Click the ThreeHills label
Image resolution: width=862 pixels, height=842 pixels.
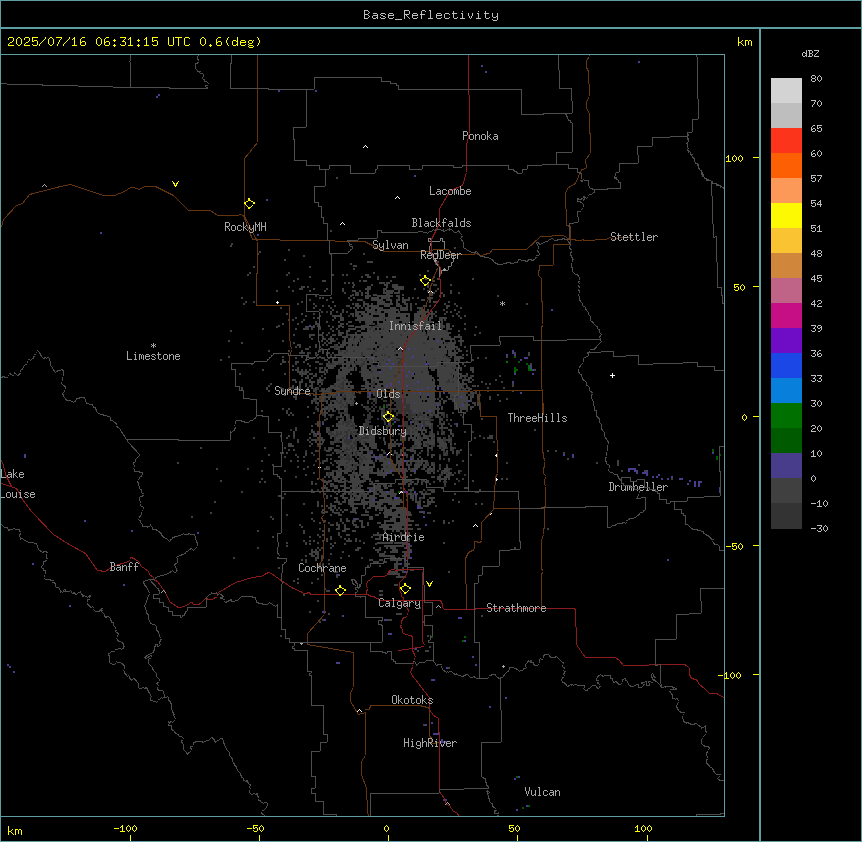click(538, 418)
